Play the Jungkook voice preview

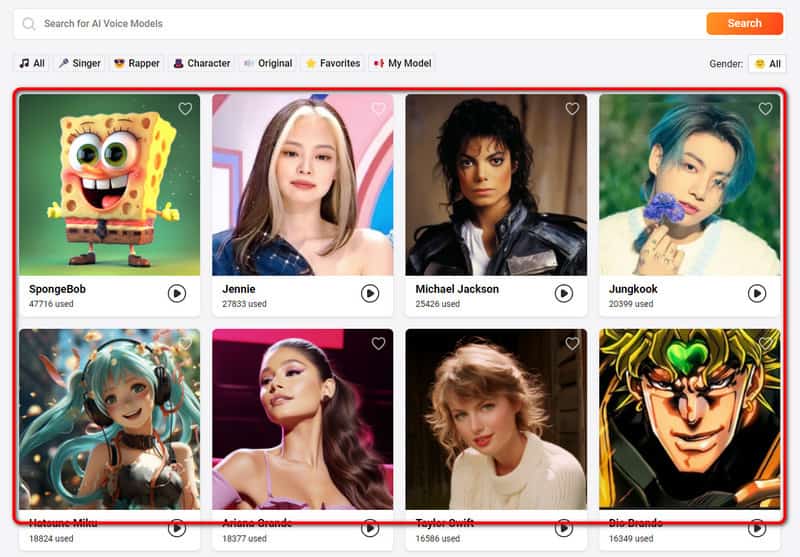pyautogui.click(x=757, y=293)
